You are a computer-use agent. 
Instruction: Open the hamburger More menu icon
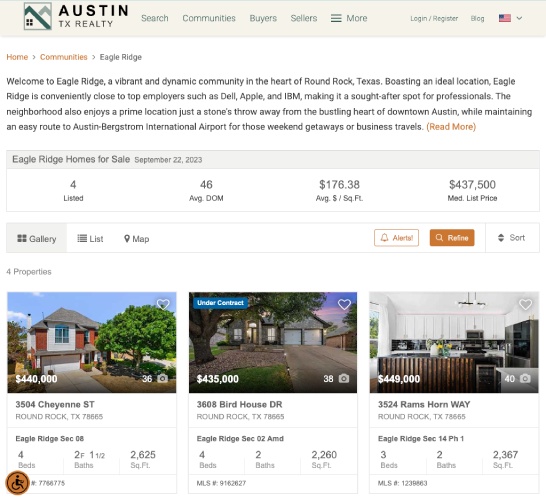(x=336, y=18)
